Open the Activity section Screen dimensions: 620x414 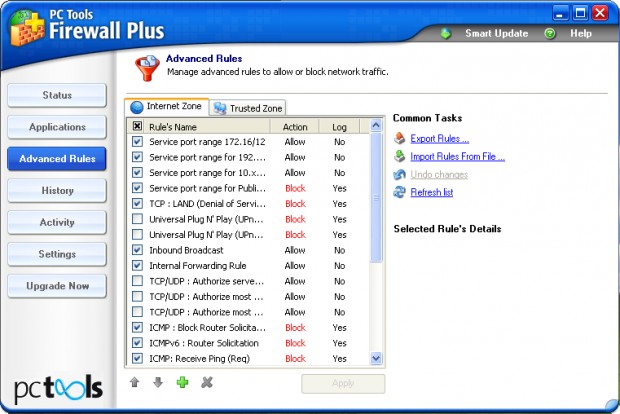(x=57, y=222)
